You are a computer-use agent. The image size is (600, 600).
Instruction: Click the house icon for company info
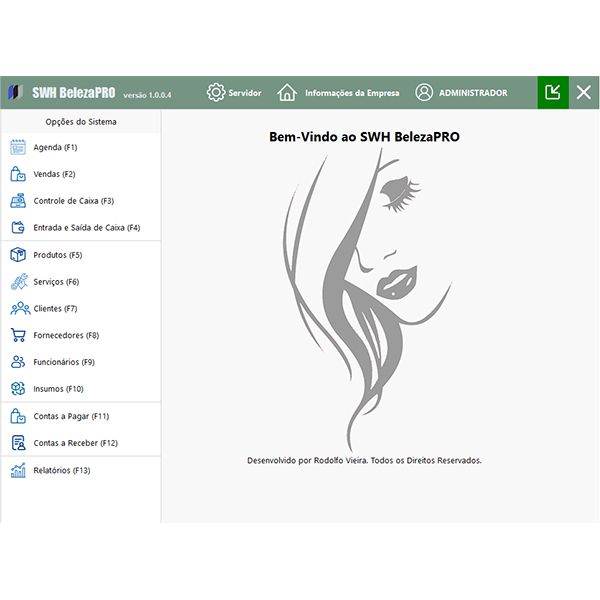[x=287, y=93]
